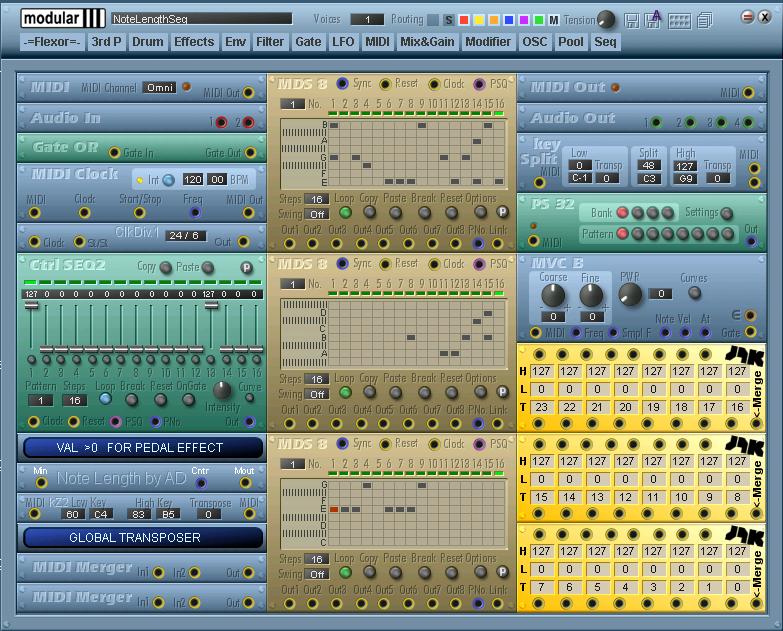
Task: Open the MIDI Channel Omni selector
Action: click(160, 88)
